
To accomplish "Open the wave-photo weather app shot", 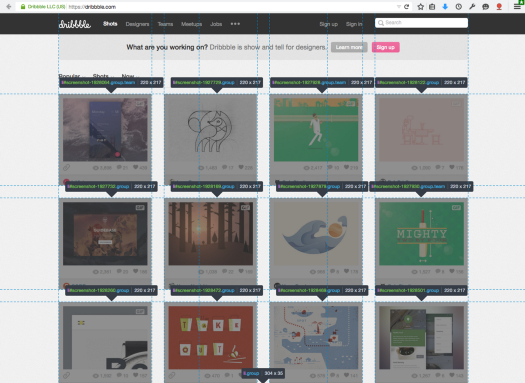I will point(105,130).
